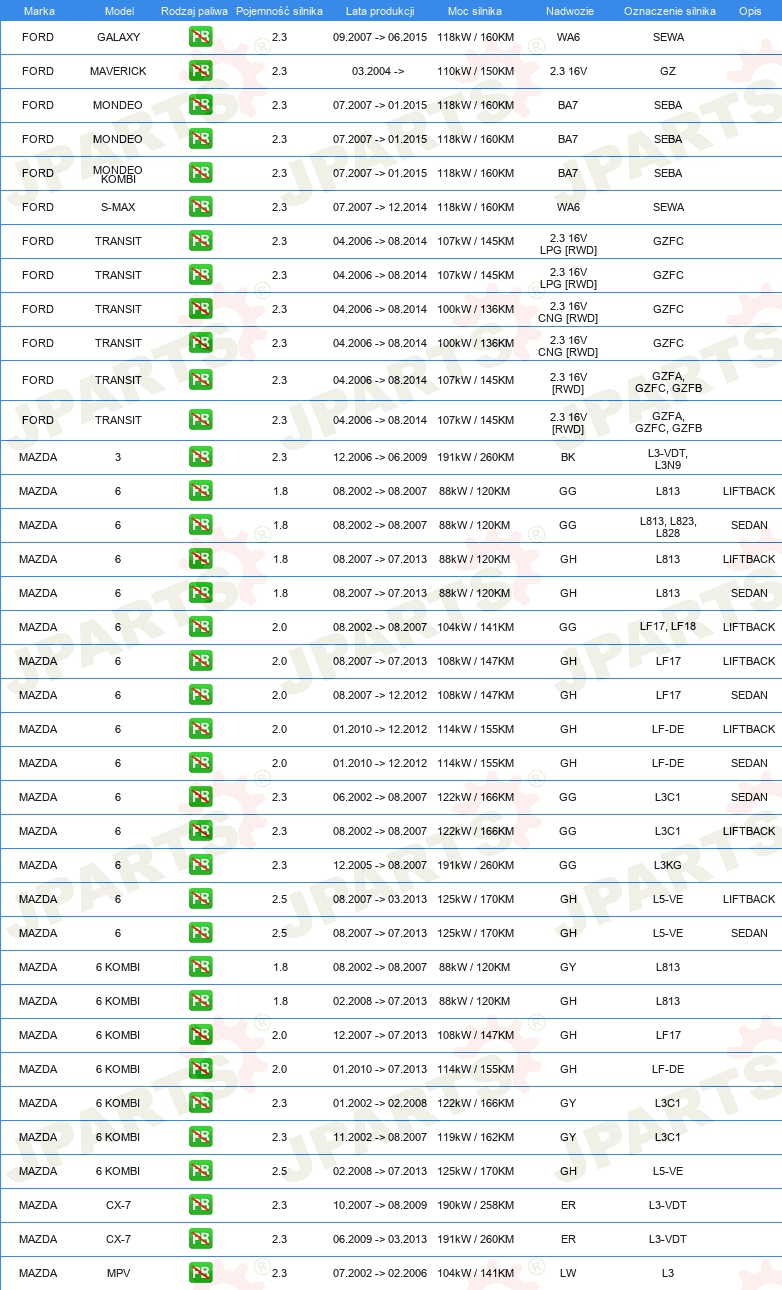The image size is (782, 1290).
Task: Click the fuel icon in the LF17, LF18 row
Action: point(200,627)
